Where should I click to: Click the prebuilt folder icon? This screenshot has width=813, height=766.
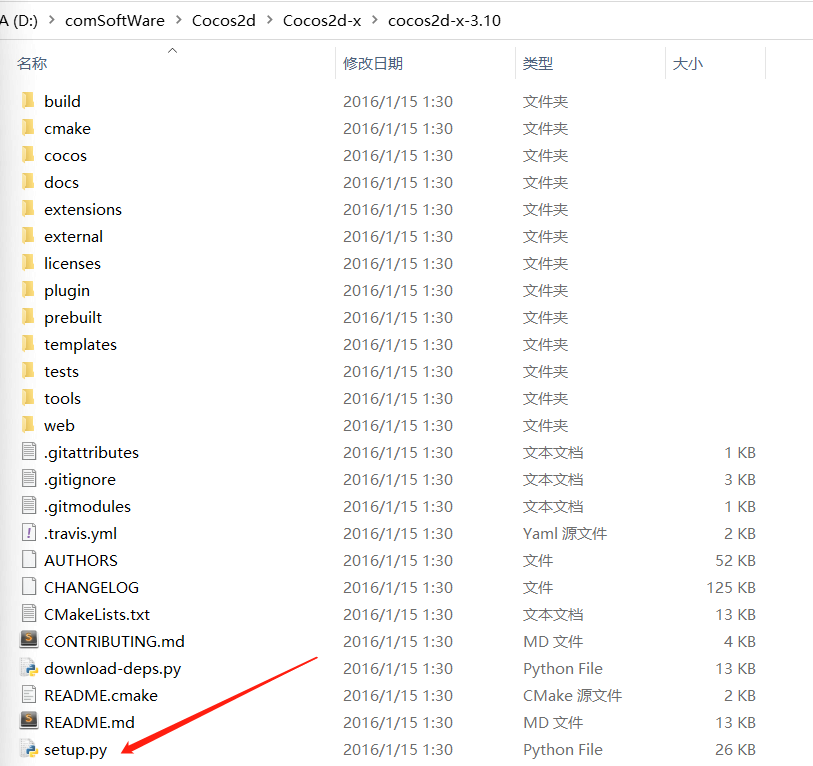coord(29,316)
